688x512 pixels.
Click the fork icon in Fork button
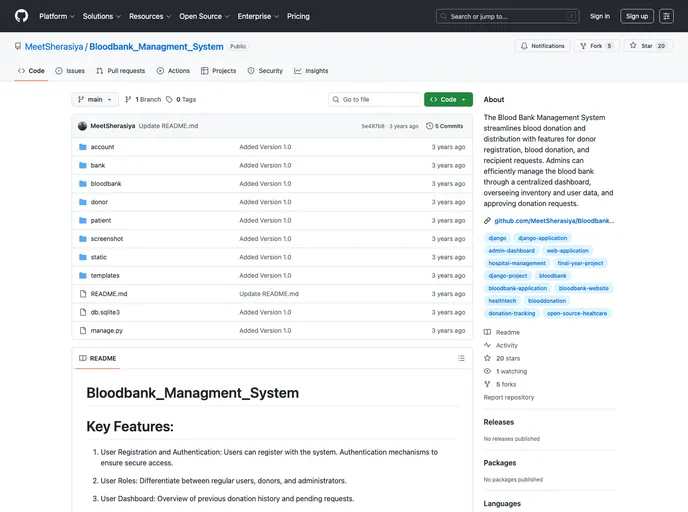tap(583, 46)
